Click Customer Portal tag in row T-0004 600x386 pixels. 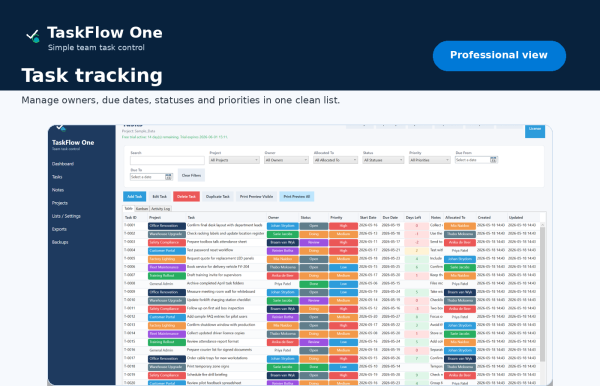tap(167, 251)
